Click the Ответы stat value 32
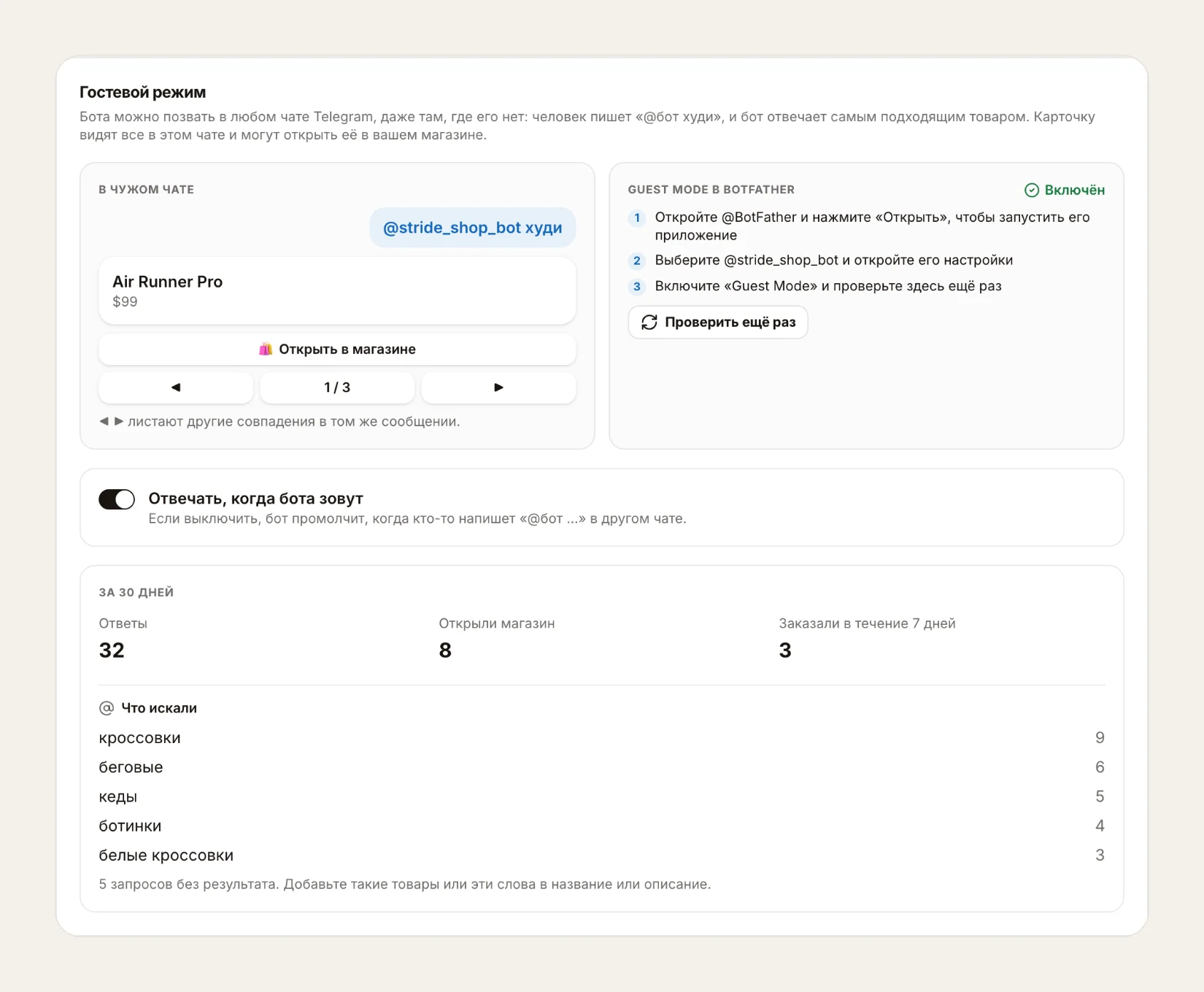The width and height of the screenshot is (1204, 992). tap(112, 650)
